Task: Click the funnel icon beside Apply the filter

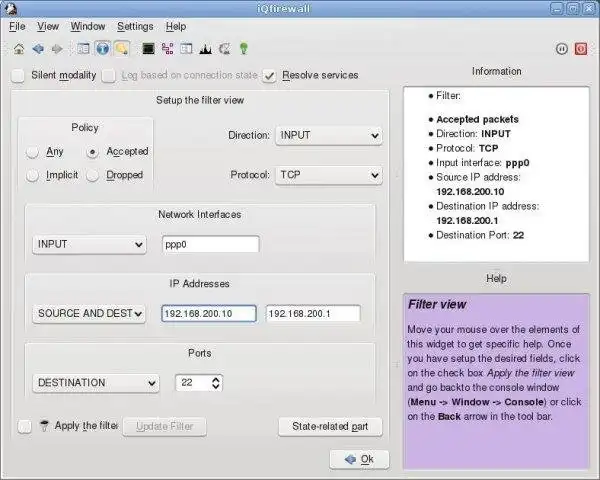Action: (x=44, y=426)
